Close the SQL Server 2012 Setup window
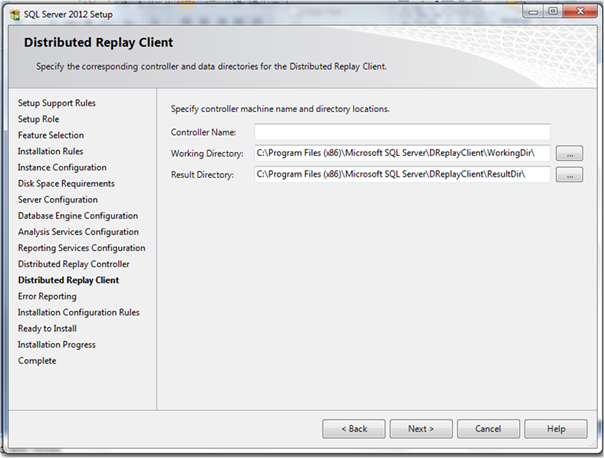Image resolution: width=604 pixels, height=458 pixels. tap(580, 12)
